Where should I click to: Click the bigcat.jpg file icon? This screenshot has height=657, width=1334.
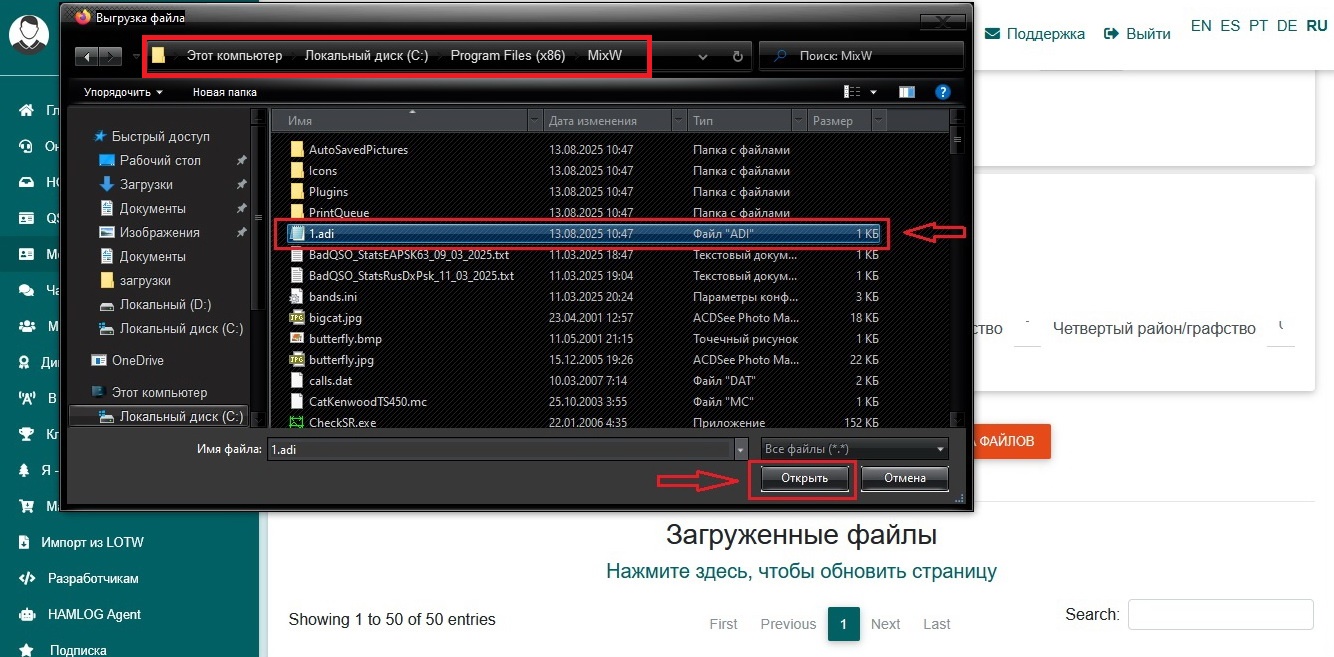tap(296, 317)
